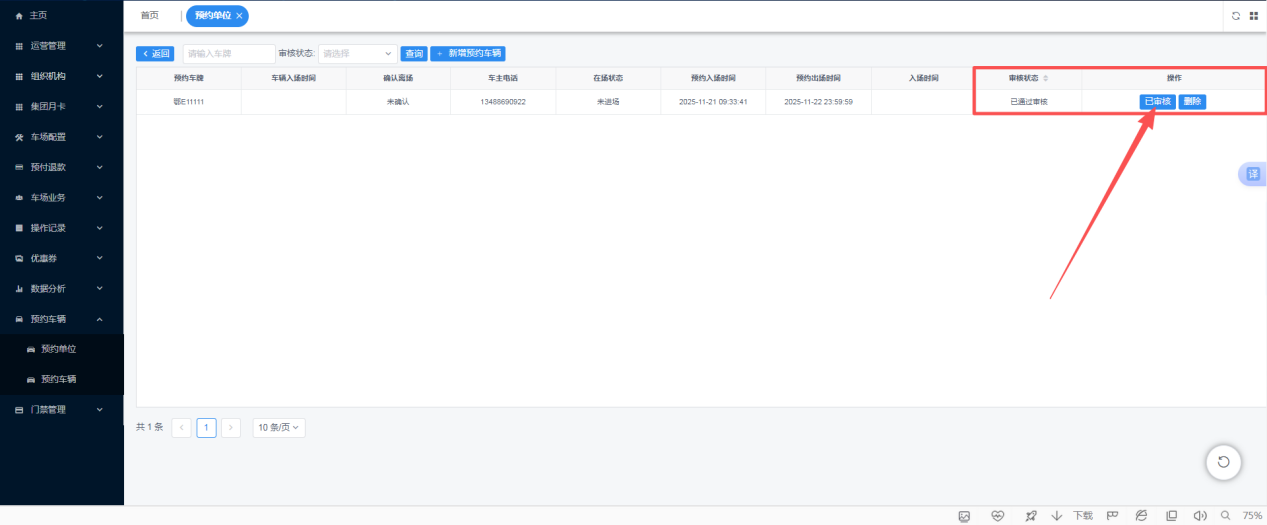
Task: Click the picture icon in browser status bar
Action: coord(964,516)
